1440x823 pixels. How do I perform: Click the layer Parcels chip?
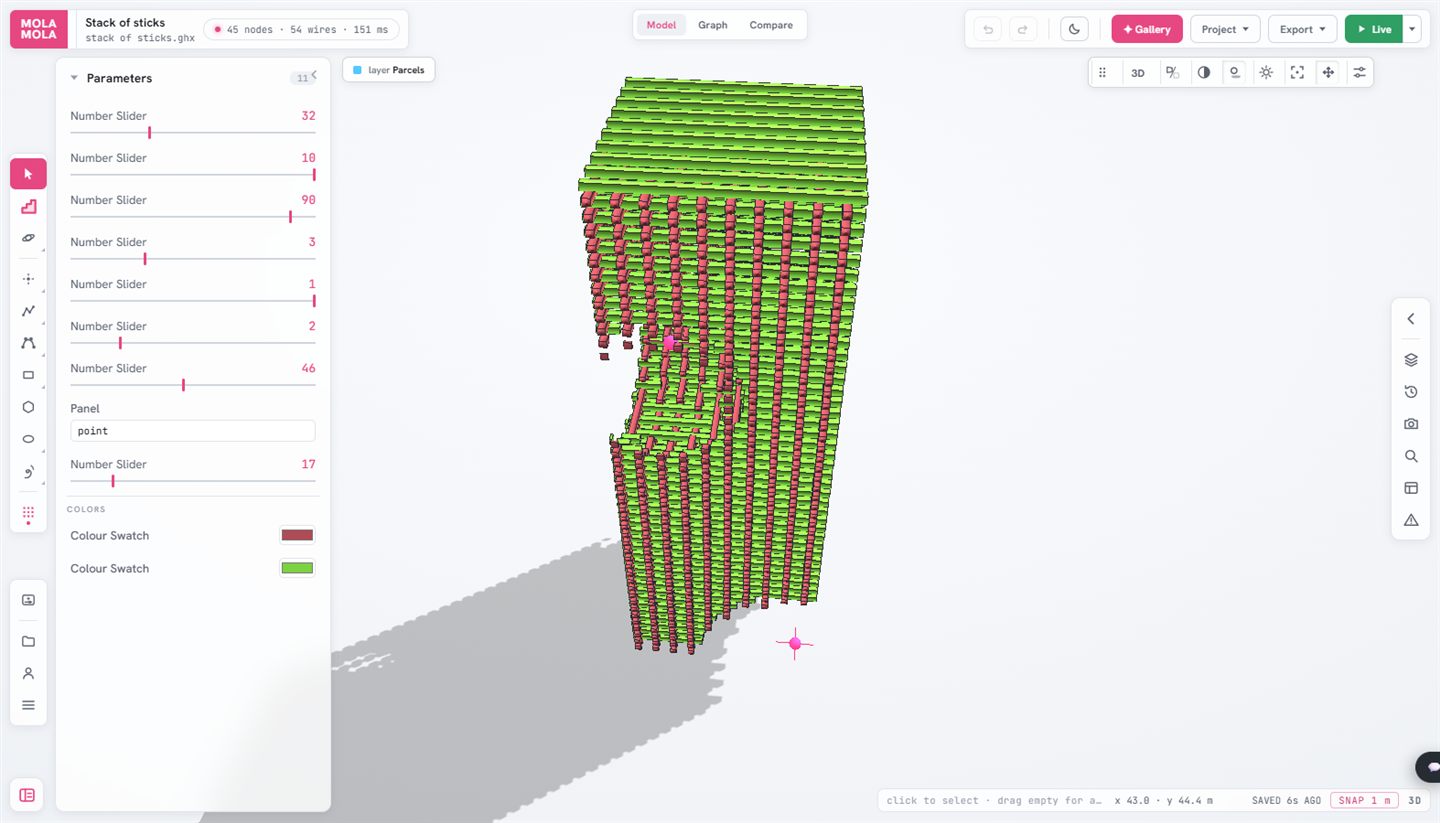389,70
